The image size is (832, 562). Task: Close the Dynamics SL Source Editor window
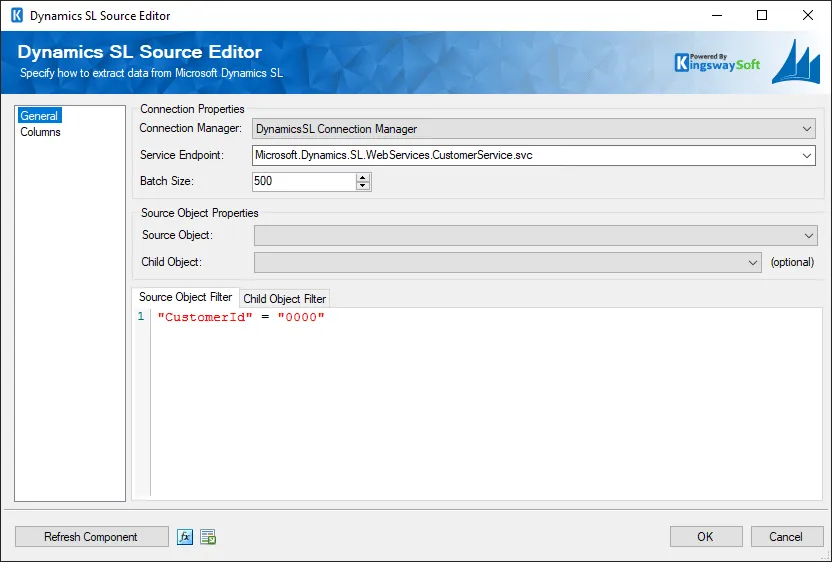tap(808, 15)
